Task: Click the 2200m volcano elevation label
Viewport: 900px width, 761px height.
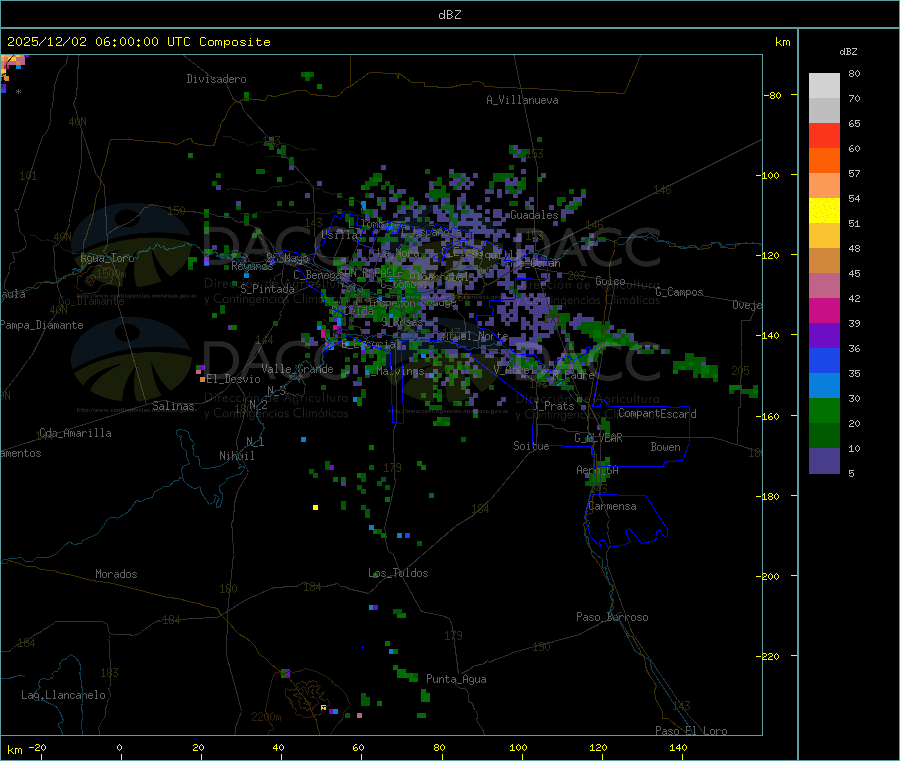Action: (x=266, y=717)
